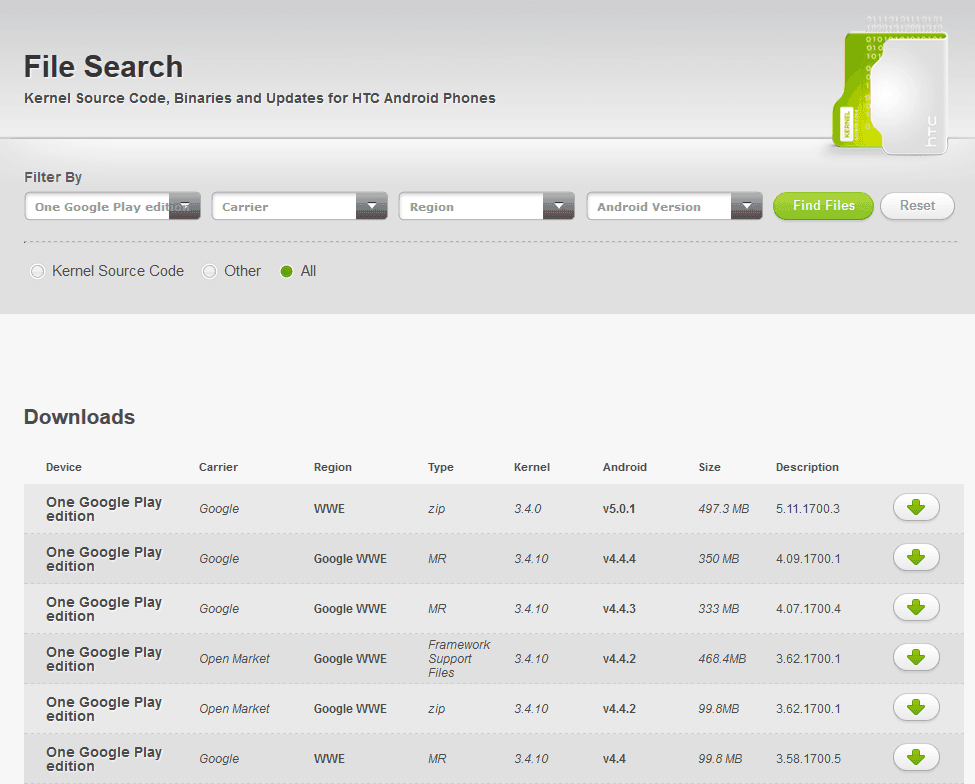Click the Region column header
The width and height of the screenshot is (975, 784).
333,467
